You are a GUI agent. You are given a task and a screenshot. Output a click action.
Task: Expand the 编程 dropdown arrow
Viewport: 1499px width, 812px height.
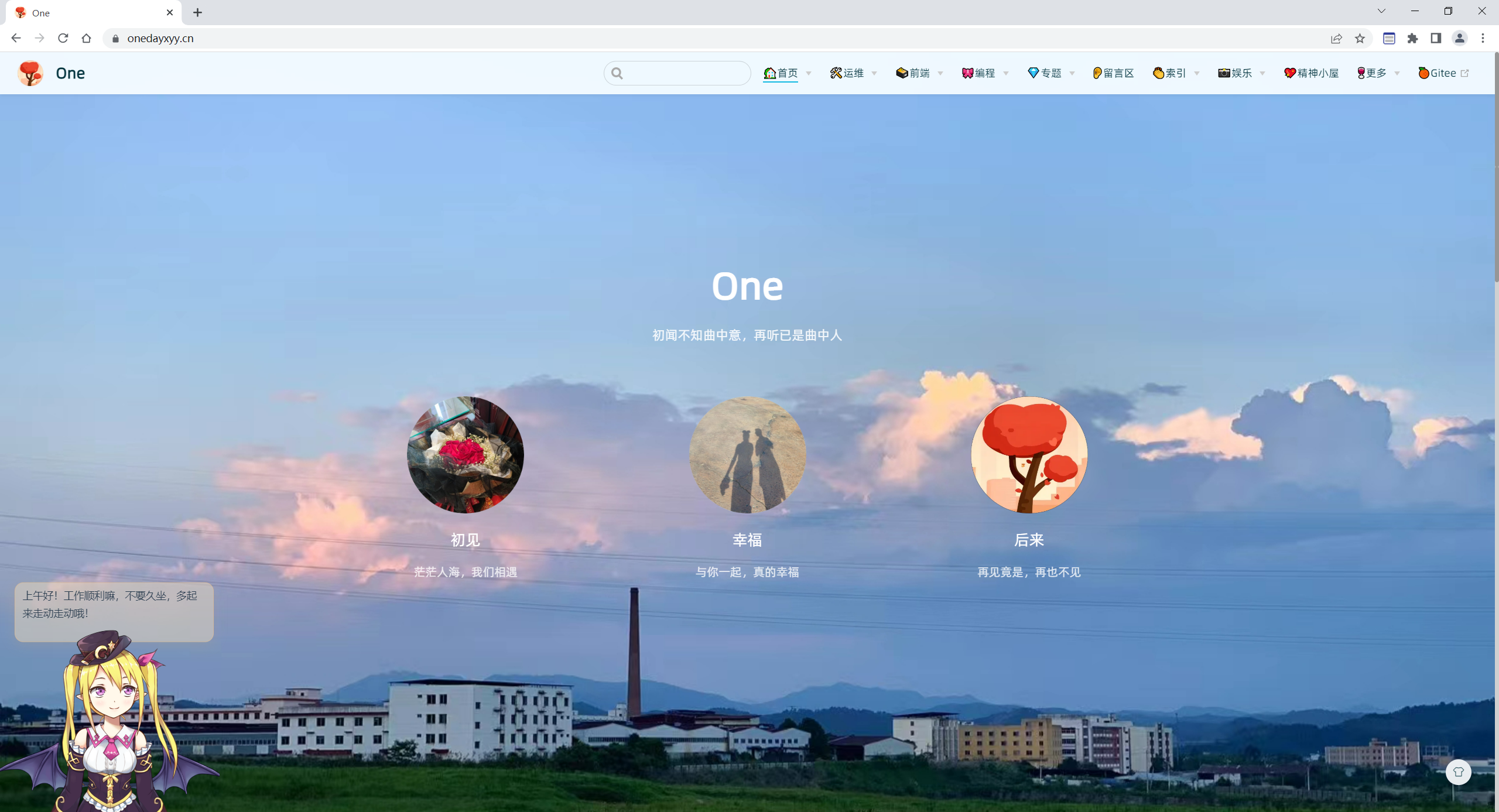click(x=1006, y=74)
